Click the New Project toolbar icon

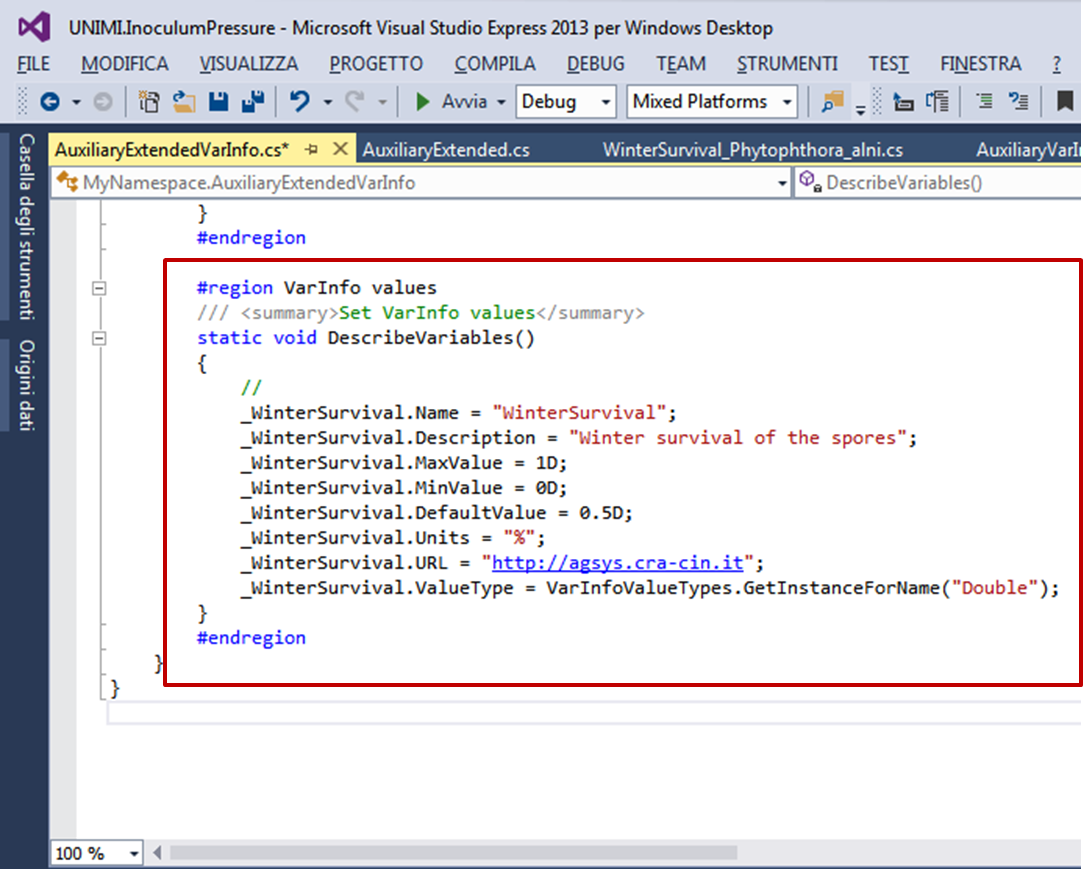pos(148,102)
